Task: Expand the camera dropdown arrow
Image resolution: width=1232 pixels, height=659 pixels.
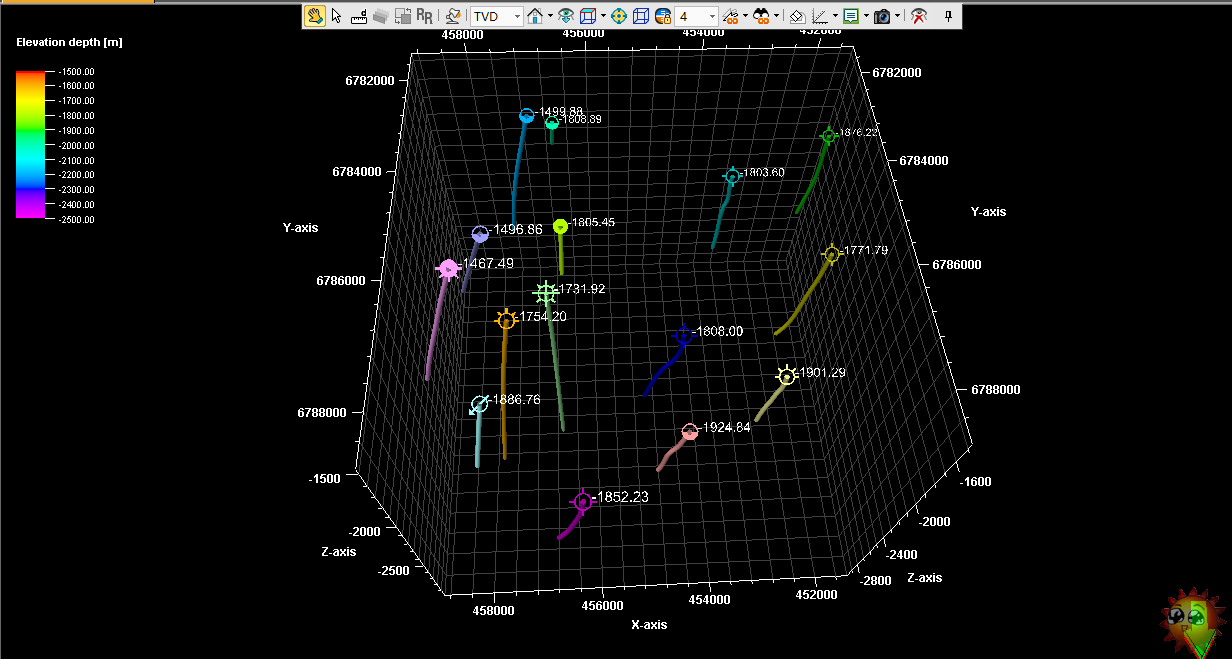Action: pyautogui.click(x=898, y=16)
